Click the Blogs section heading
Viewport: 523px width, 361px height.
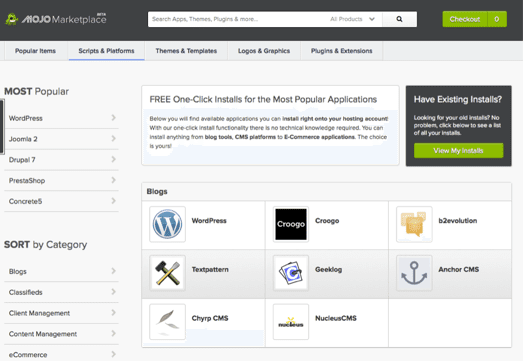[157, 192]
